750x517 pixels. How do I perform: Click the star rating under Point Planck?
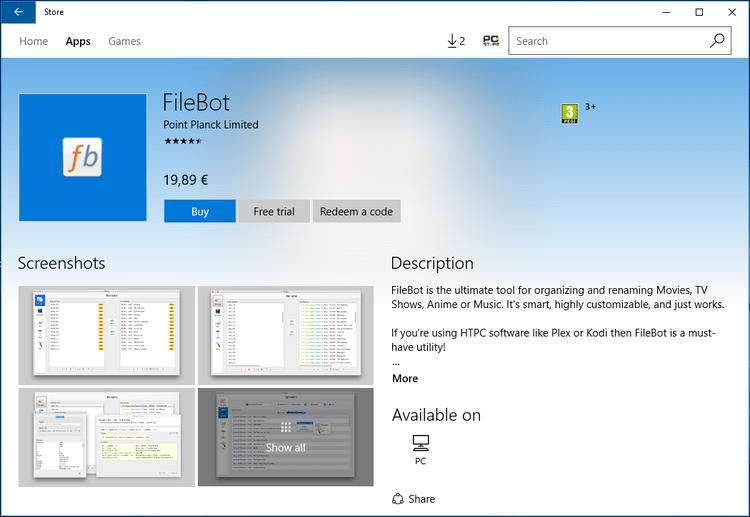pyautogui.click(x=183, y=141)
